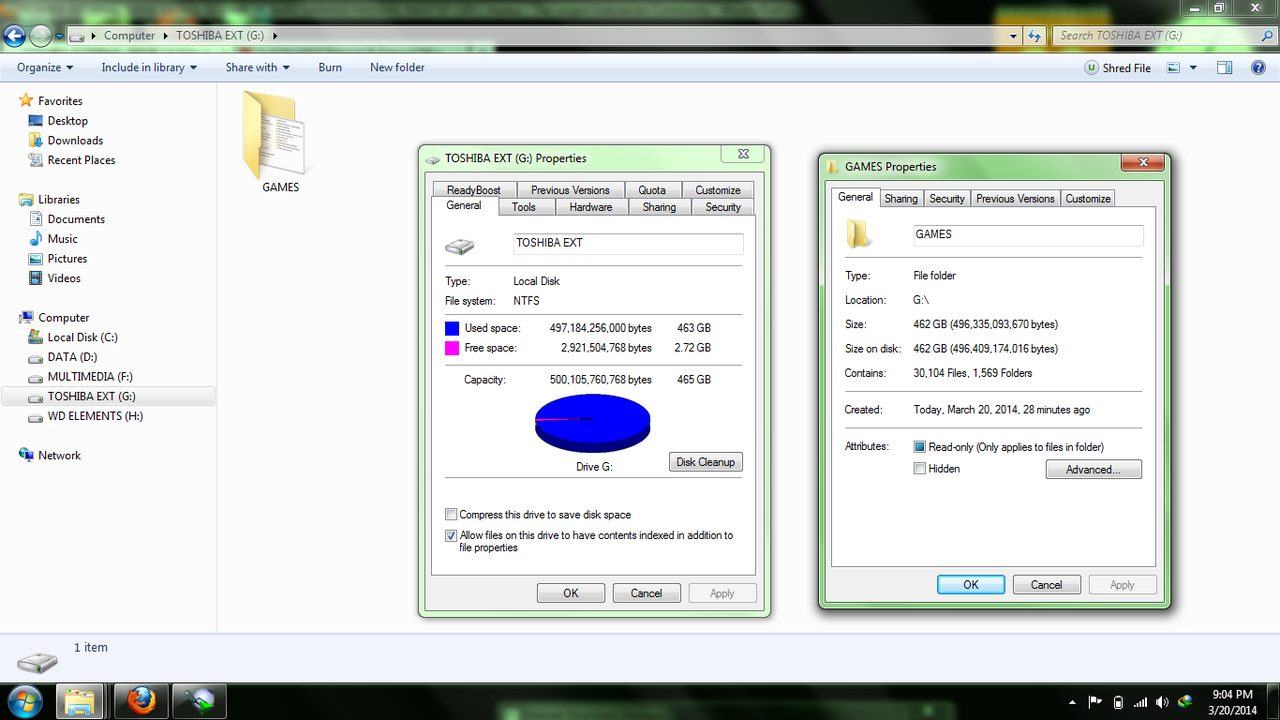Viewport: 1280px width, 720px height.
Task: Switch to ReadyBoost tab
Action: [x=474, y=190]
